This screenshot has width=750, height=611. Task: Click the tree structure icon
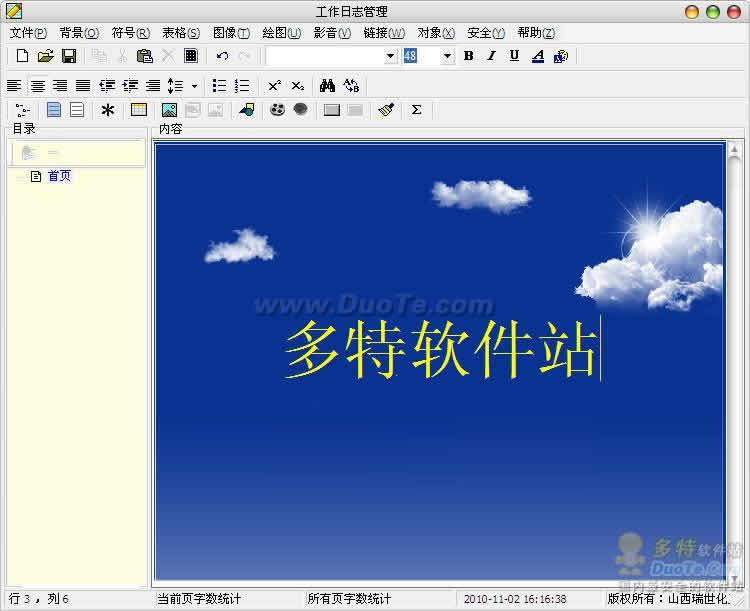click(22, 110)
